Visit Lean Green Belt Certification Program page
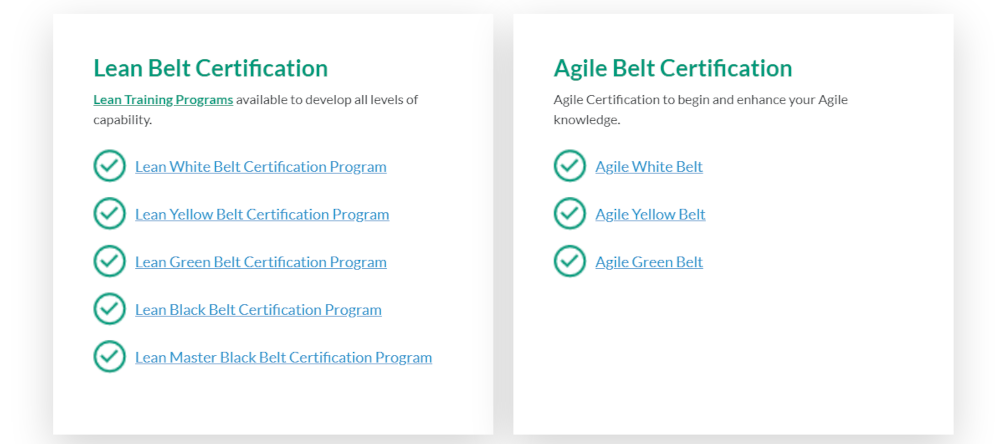 261,262
